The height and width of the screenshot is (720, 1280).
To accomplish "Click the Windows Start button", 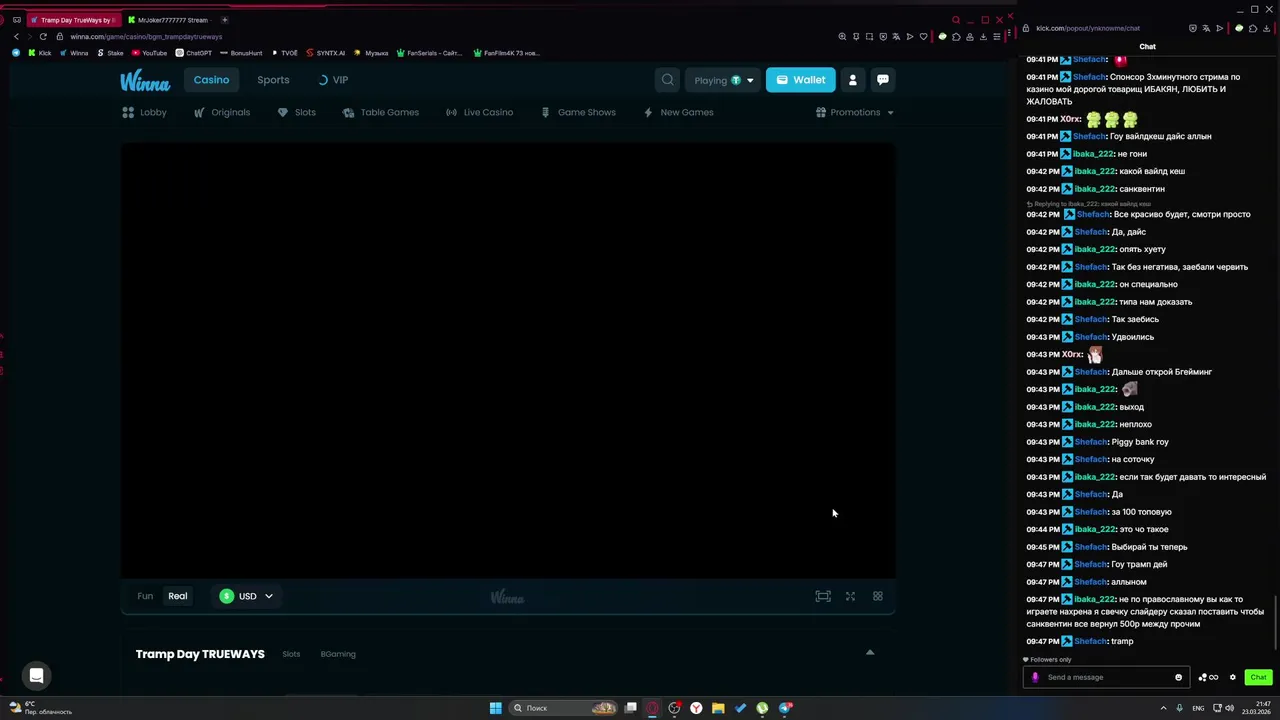I will (495, 708).
